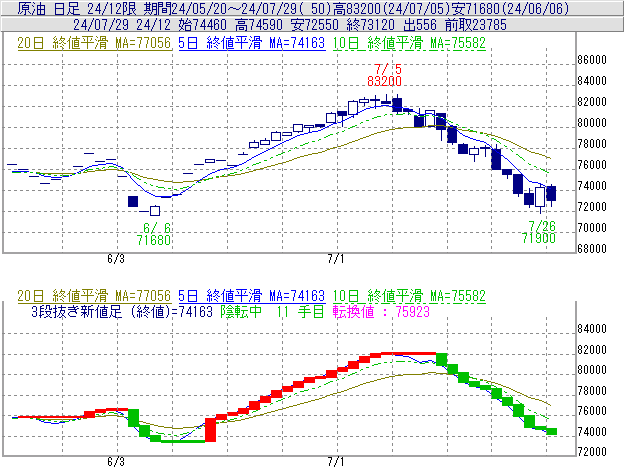Click the red '7/5 83200' high annotation
Image resolution: width=624 pixels, height=475 pixels.
pyautogui.click(x=384, y=75)
